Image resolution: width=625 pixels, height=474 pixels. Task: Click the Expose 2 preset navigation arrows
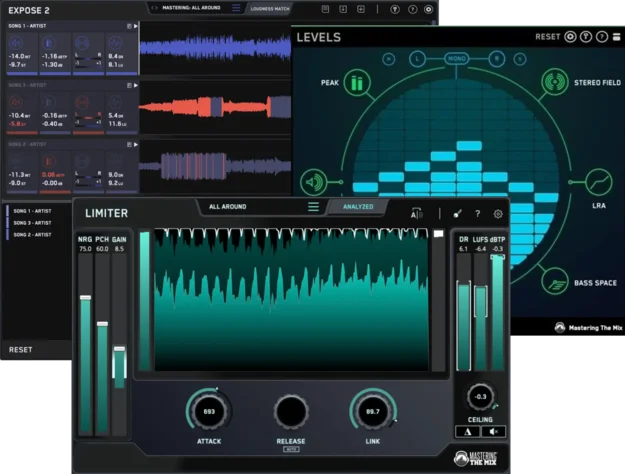[x=154, y=8]
